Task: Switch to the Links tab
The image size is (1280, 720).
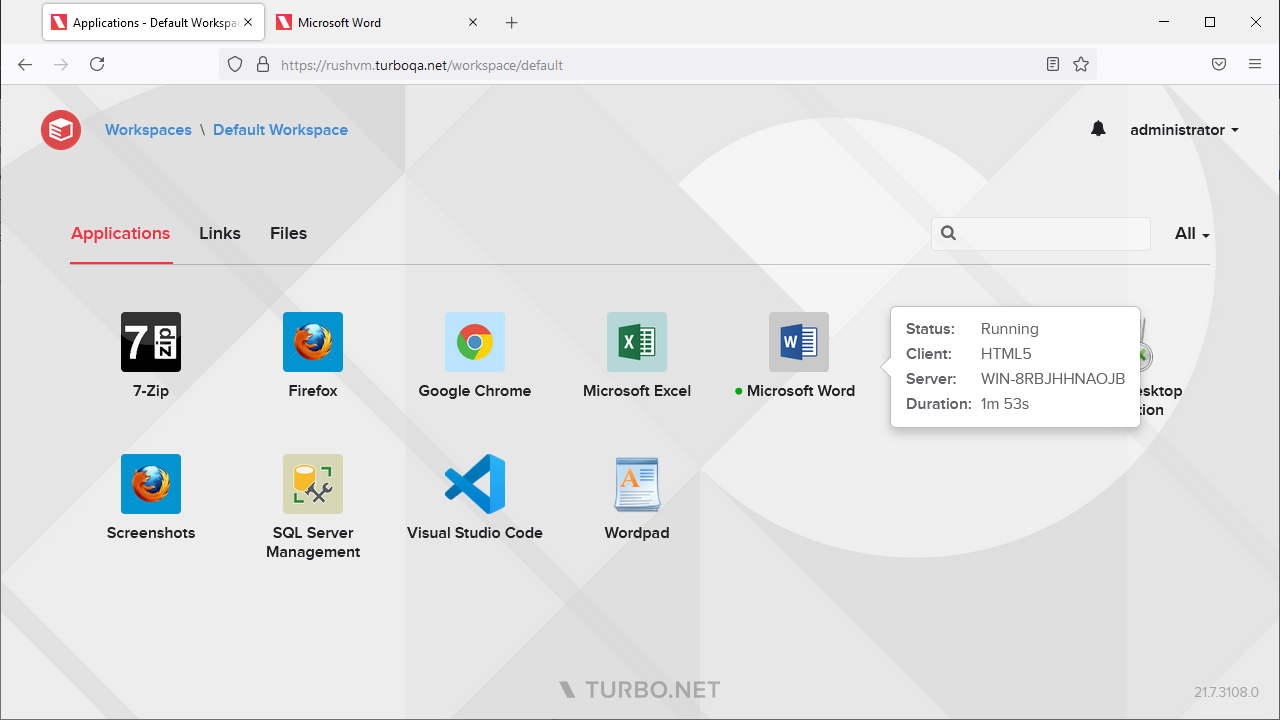Action: pos(220,233)
